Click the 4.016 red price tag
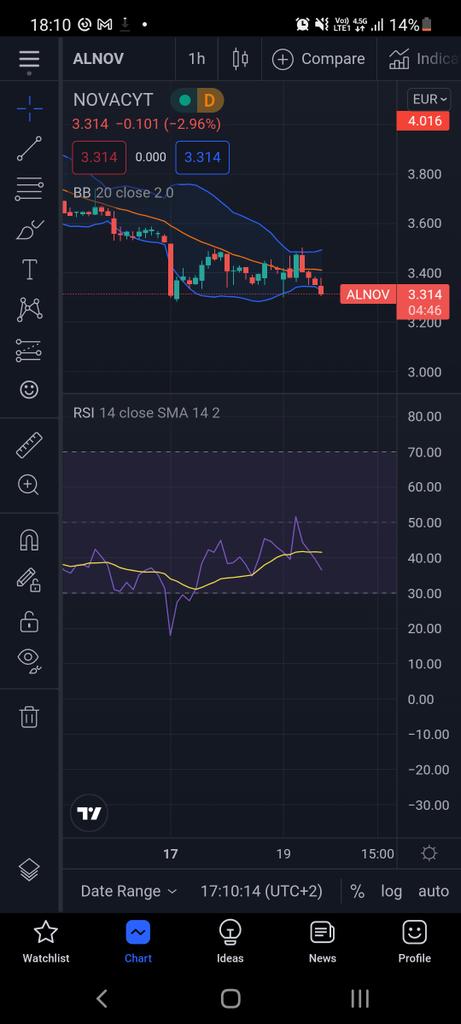 pyautogui.click(x=423, y=121)
